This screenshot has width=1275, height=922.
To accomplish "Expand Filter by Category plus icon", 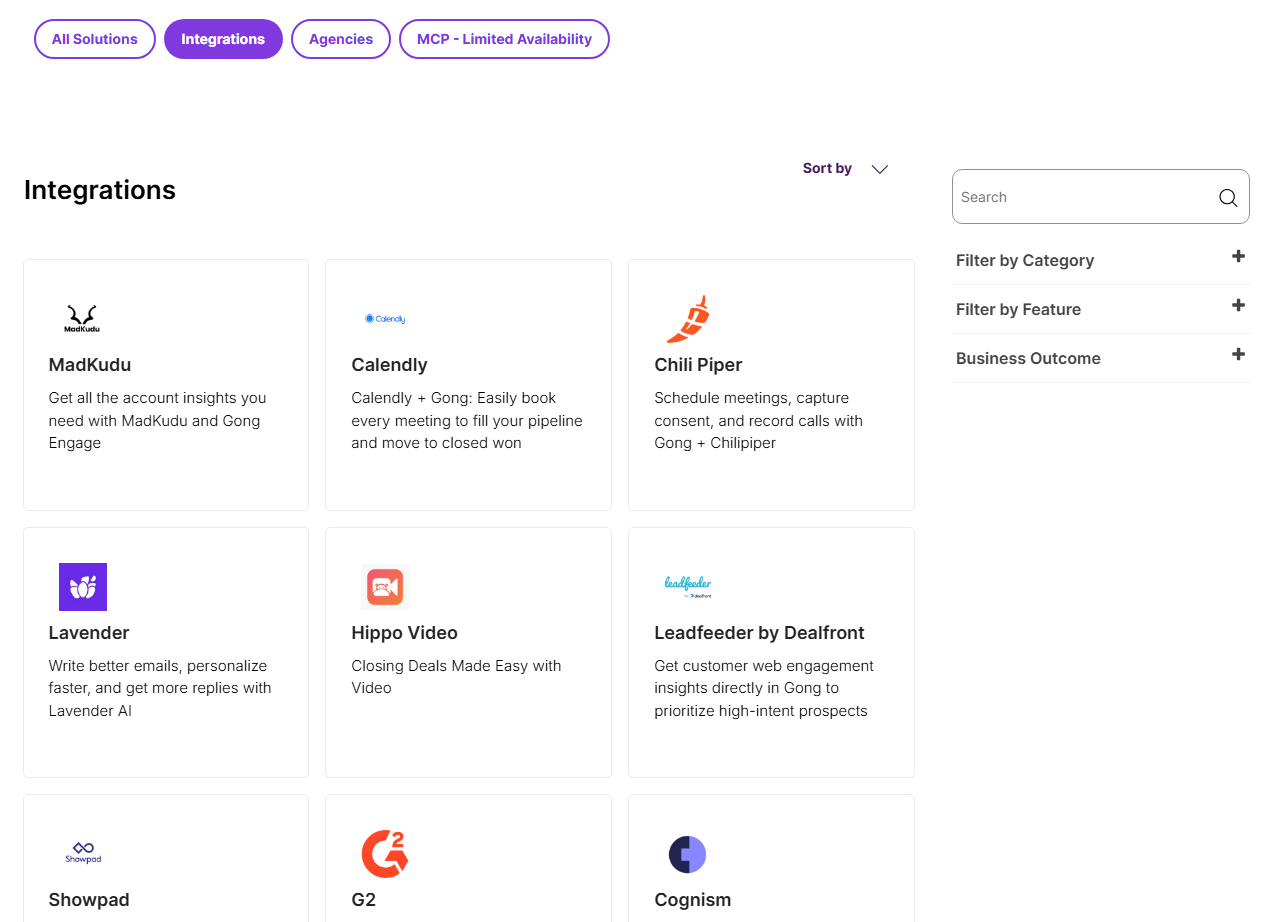I will (1238, 256).
